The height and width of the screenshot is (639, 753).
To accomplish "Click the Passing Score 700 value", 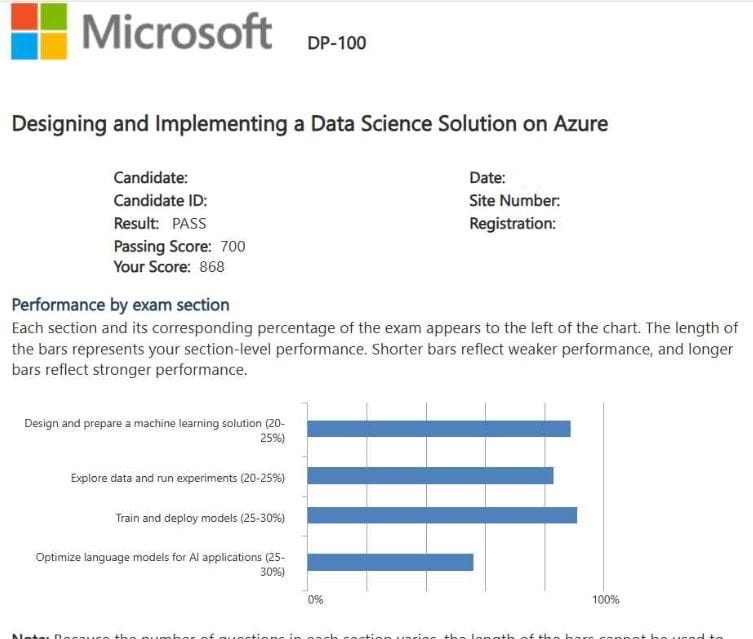I will click(232, 246).
